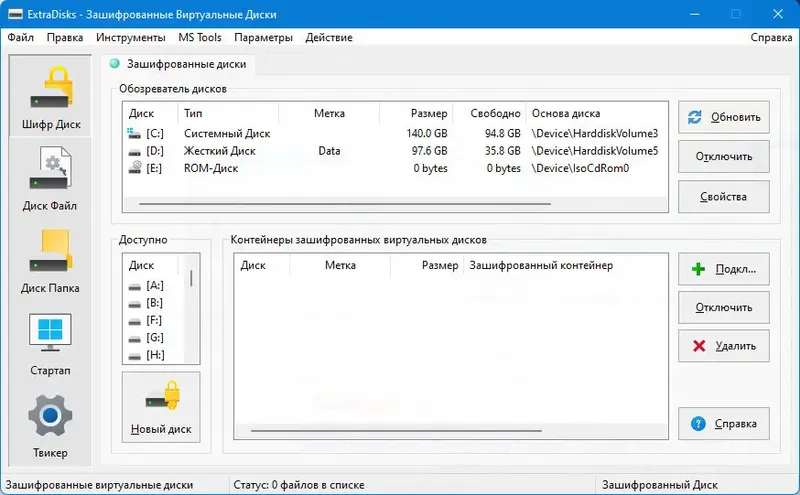The image size is (800, 495).
Task: Open the Твикер gear section
Action: click(51, 425)
